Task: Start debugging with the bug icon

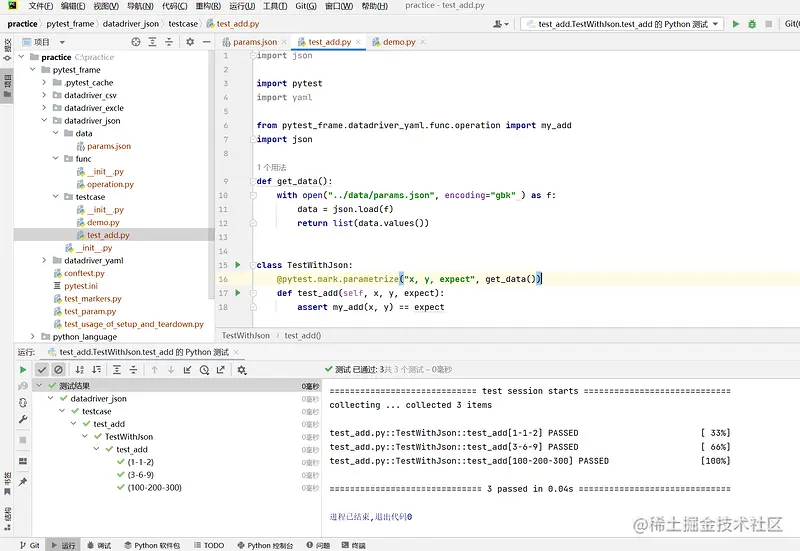Action: [x=752, y=24]
